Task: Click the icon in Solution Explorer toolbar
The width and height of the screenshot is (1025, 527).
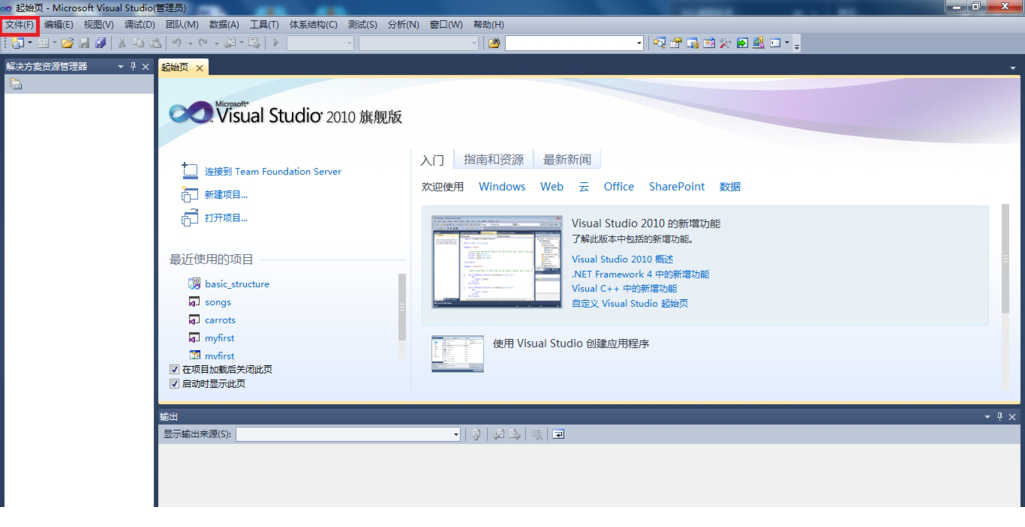Action: point(16,84)
